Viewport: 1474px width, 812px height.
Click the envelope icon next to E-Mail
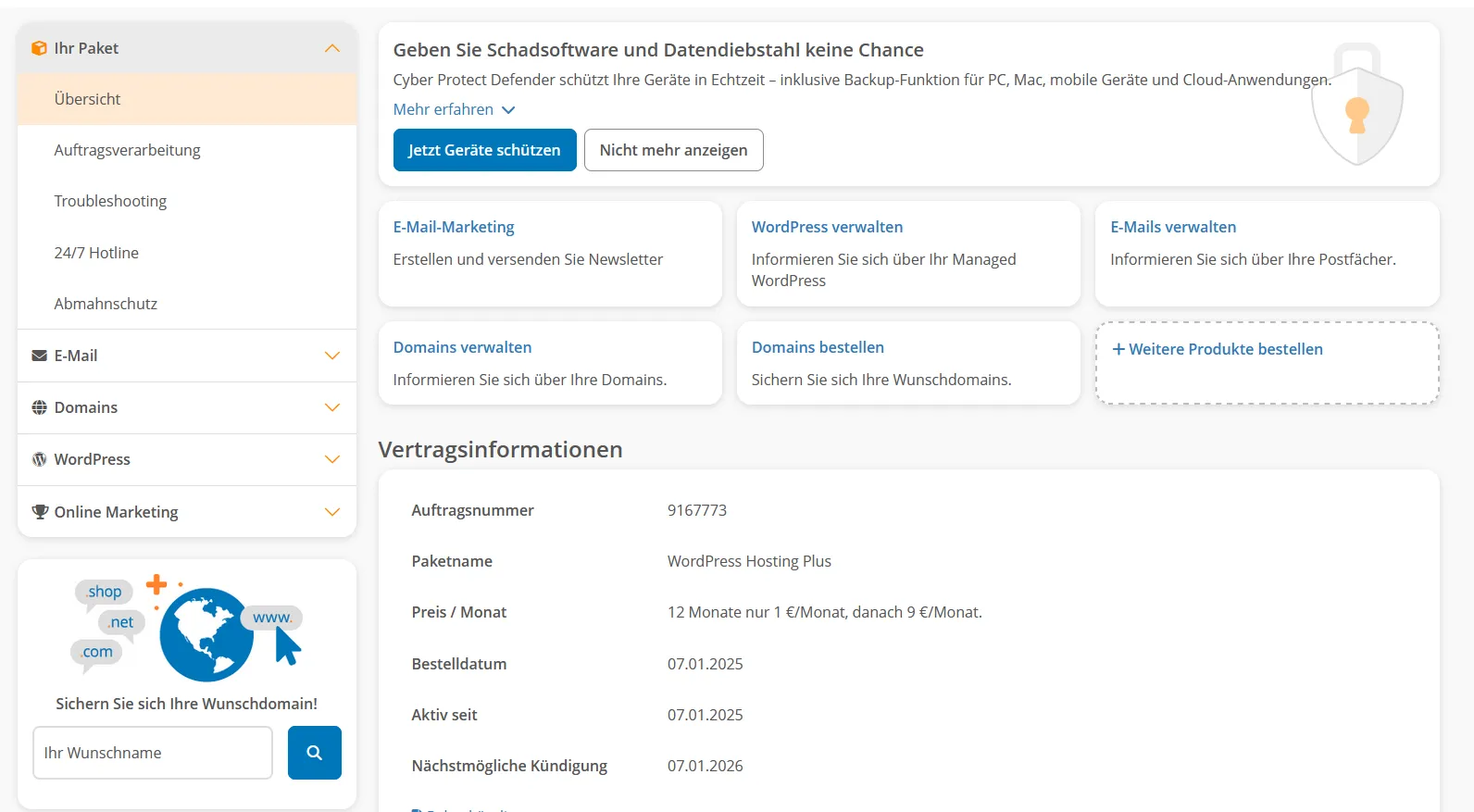(x=39, y=356)
